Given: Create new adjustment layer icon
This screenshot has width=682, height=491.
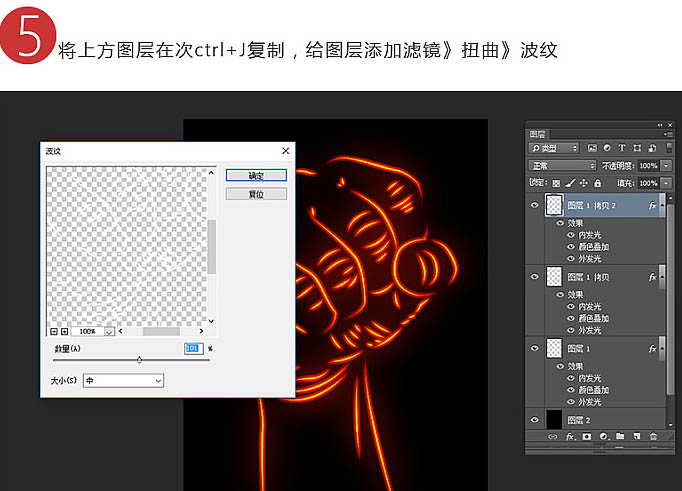Looking at the screenshot, I should pyautogui.click(x=603, y=437).
